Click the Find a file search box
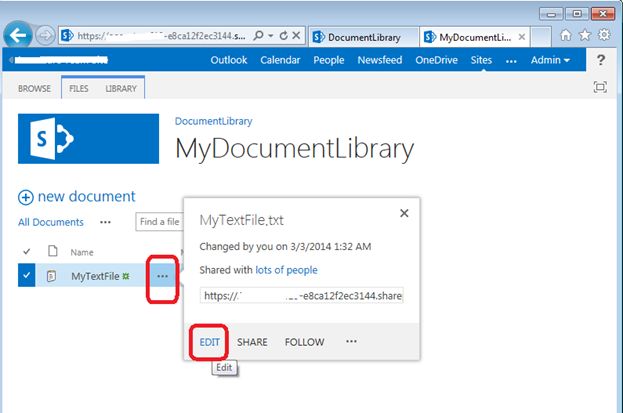Viewport: 623px width, 413px height. (x=159, y=222)
